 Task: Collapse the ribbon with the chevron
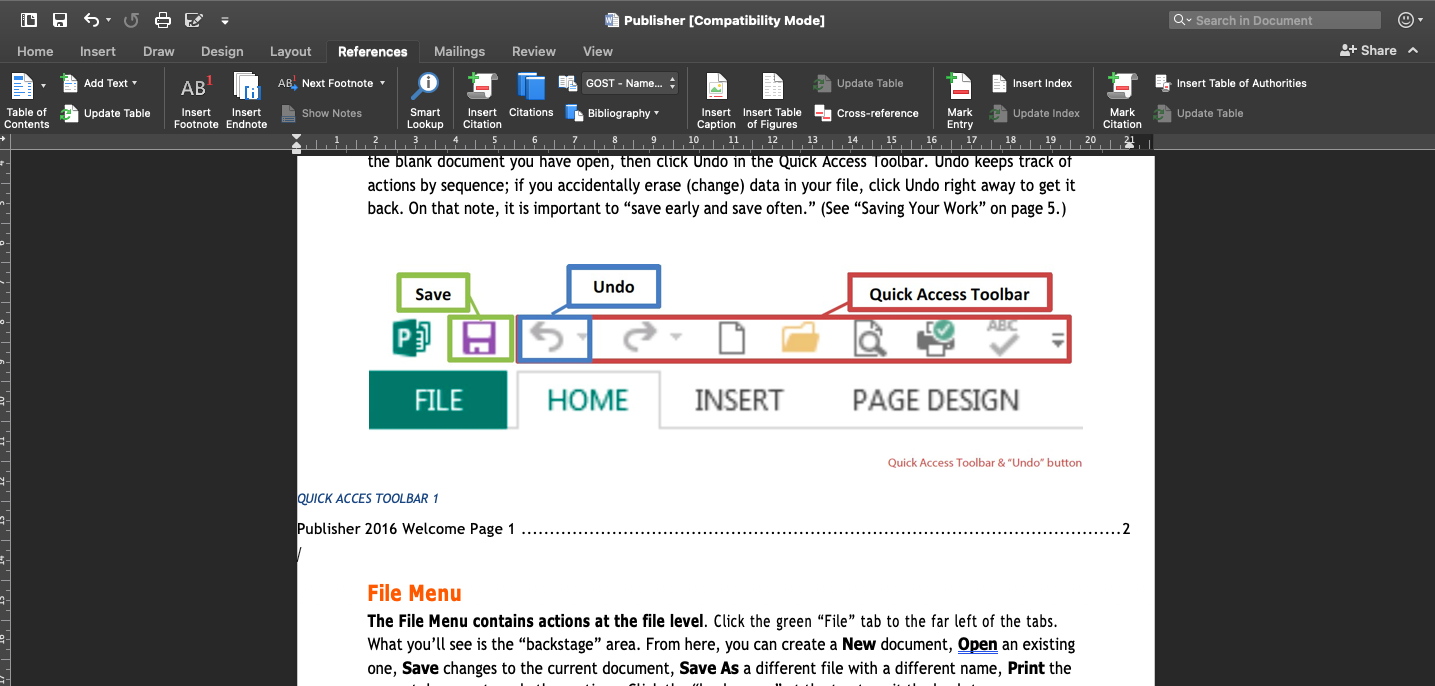(x=1413, y=50)
